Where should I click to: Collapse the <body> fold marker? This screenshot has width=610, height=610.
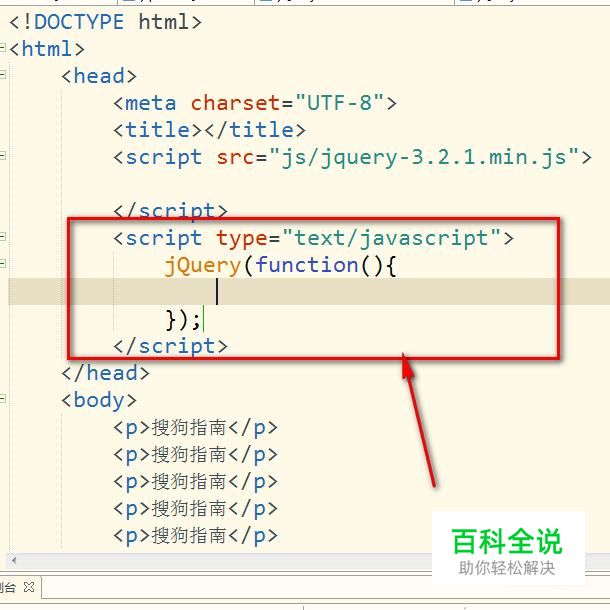click(2, 399)
